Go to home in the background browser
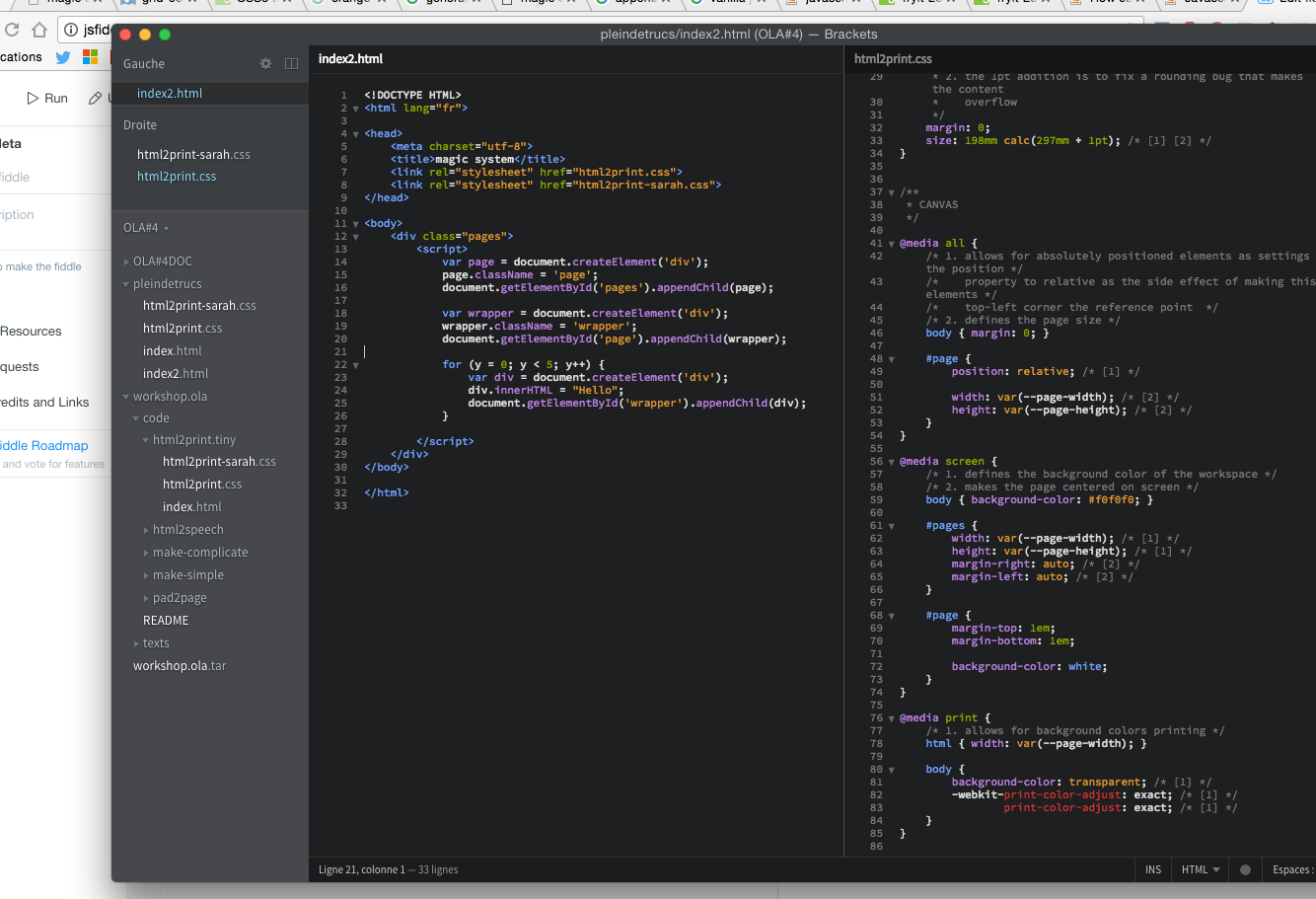This screenshot has width=1316, height=899. [39, 30]
